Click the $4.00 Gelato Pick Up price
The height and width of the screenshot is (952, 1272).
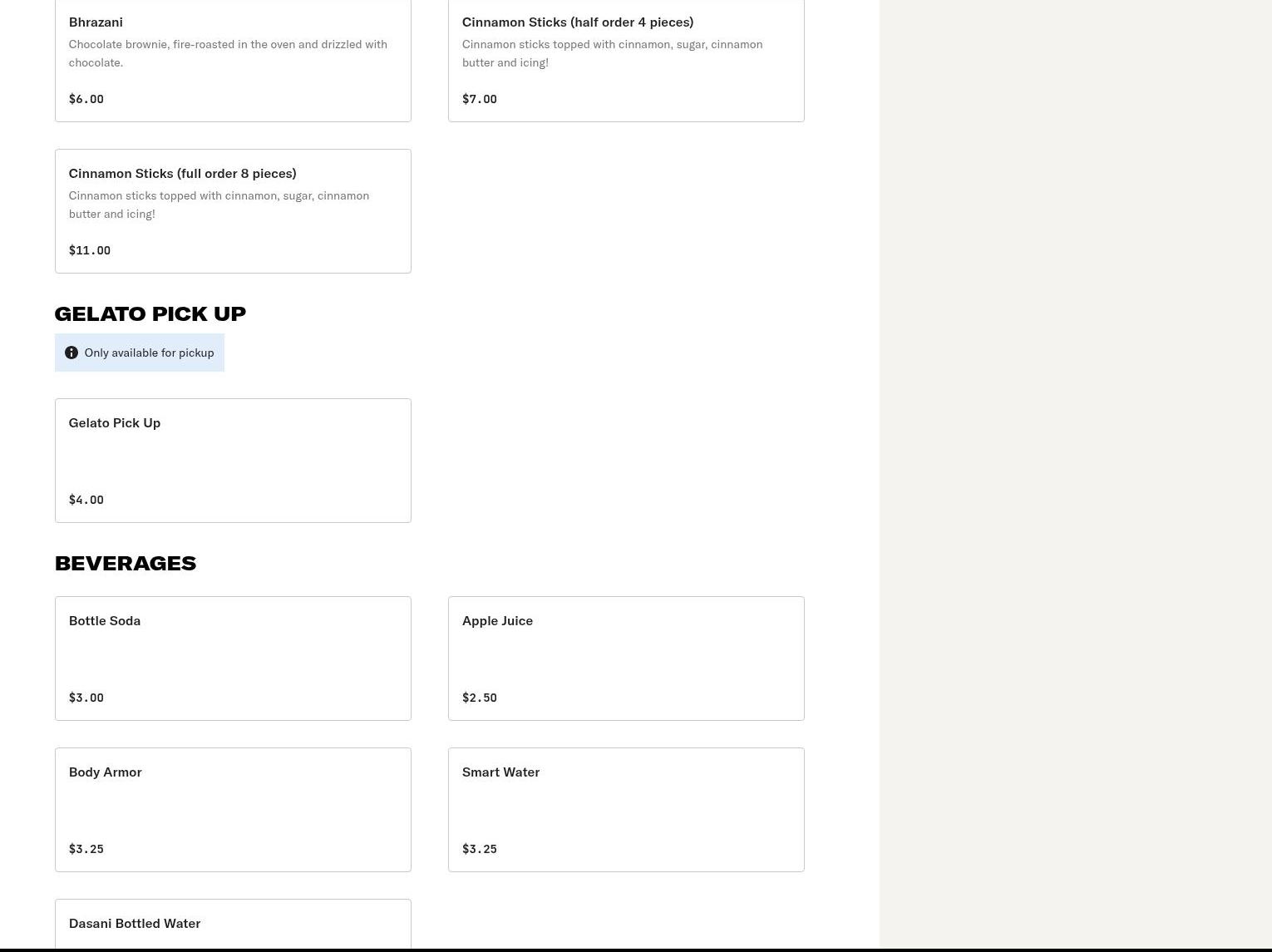click(x=86, y=500)
